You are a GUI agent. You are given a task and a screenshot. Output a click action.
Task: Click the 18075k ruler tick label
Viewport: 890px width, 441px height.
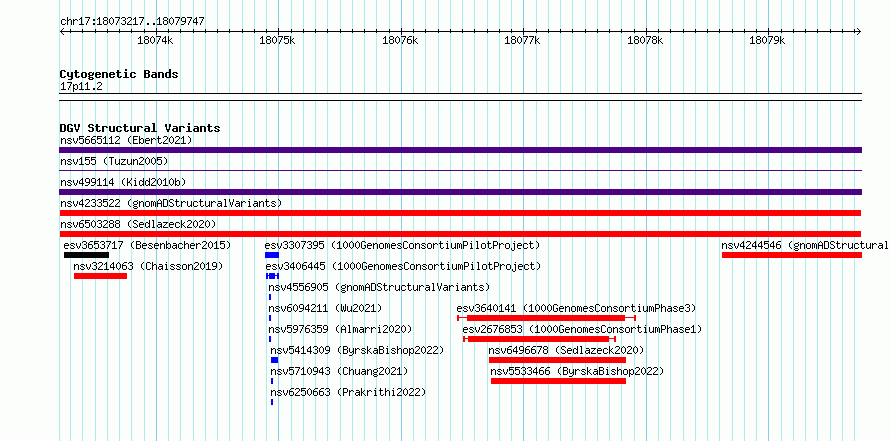pyautogui.click(x=278, y=40)
